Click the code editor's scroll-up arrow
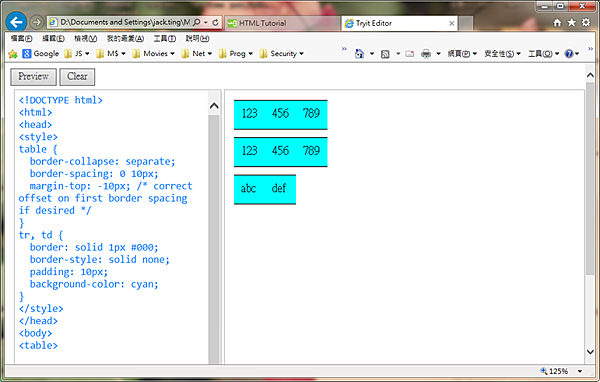600x382 pixels. coord(214,106)
